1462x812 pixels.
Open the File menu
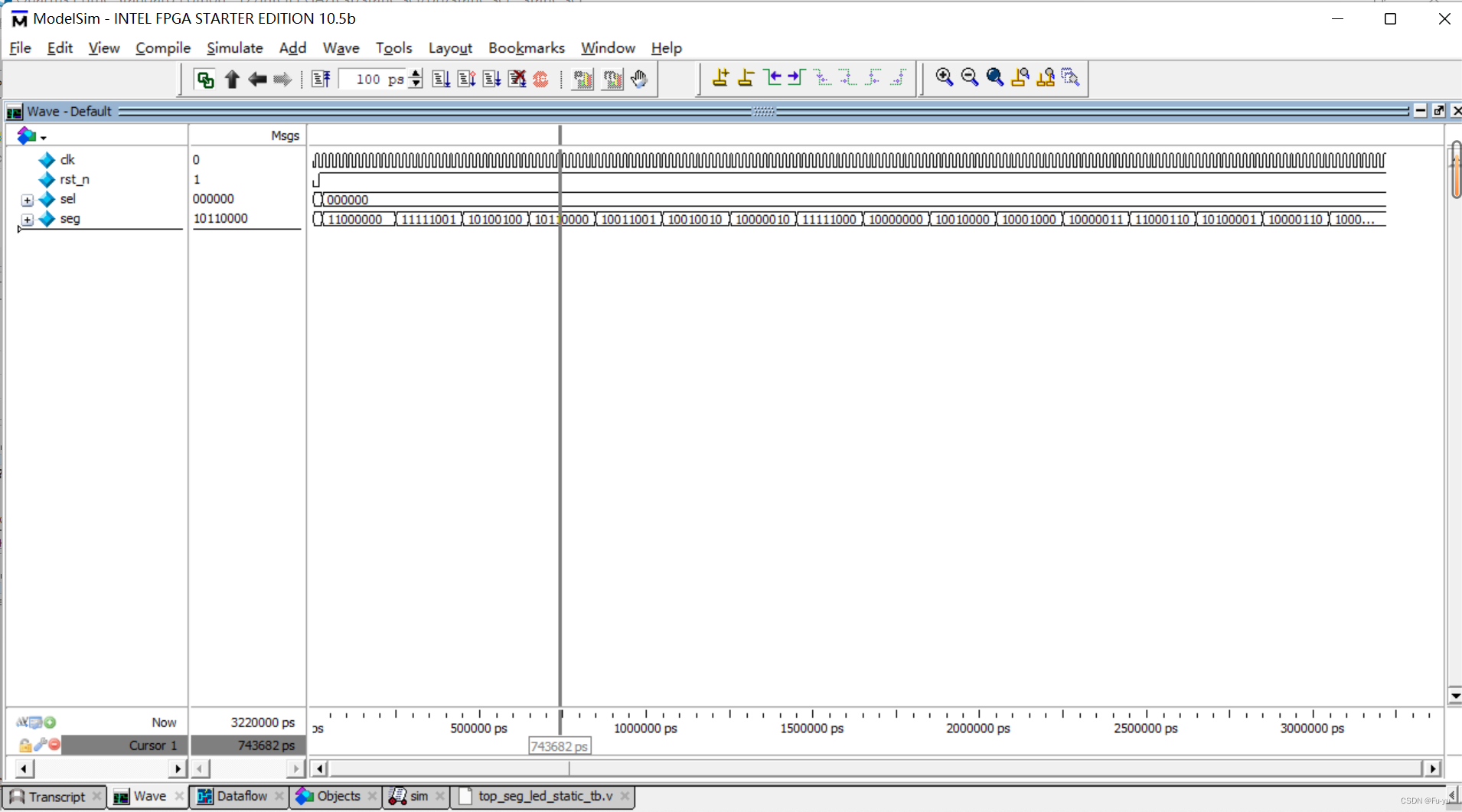20,47
